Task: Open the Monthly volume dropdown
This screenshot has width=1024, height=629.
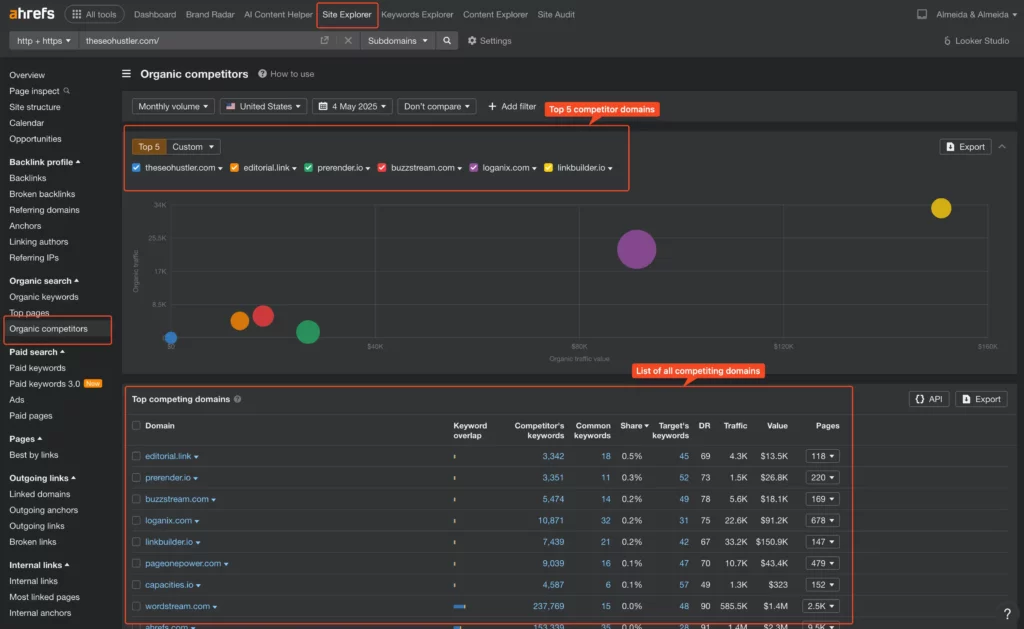Action: click(174, 106)
